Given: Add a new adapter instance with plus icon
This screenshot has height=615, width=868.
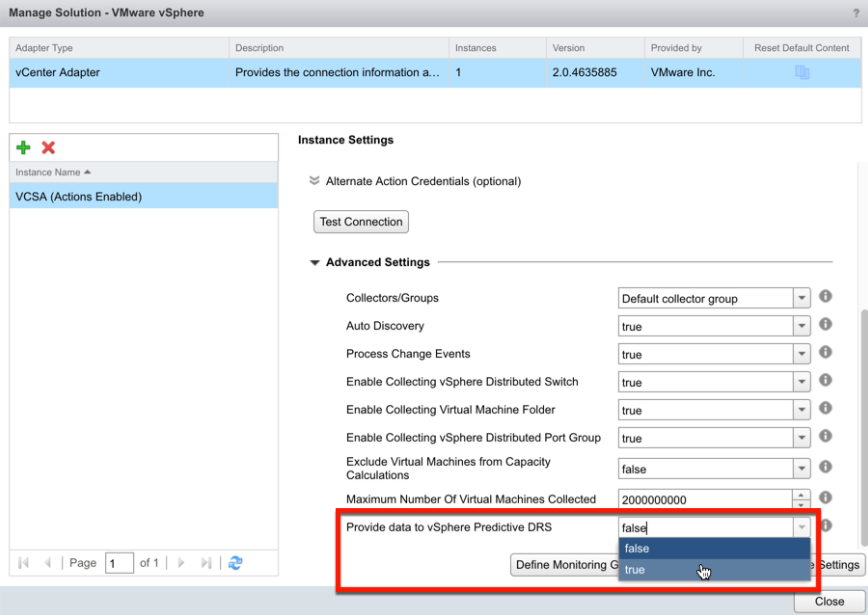Looking at the screenshot, I should click(23, 147).
